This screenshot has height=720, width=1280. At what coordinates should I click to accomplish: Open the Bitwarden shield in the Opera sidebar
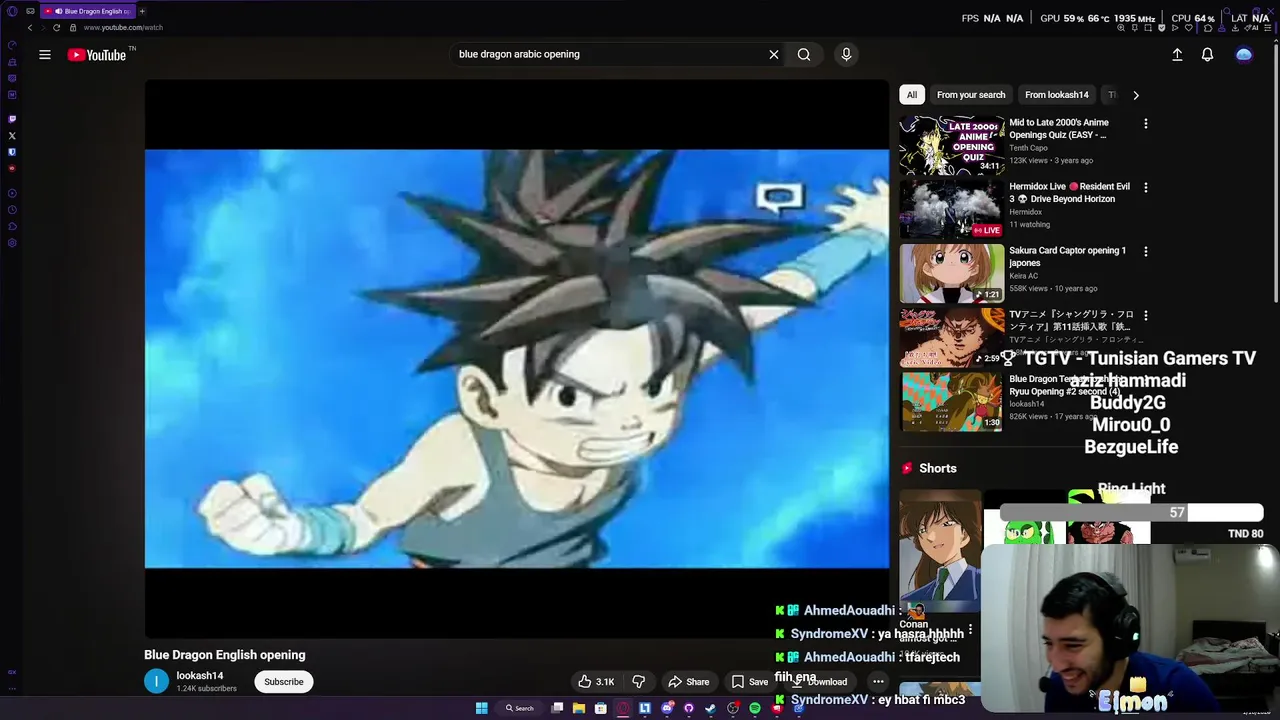click(x=12, y=152)
